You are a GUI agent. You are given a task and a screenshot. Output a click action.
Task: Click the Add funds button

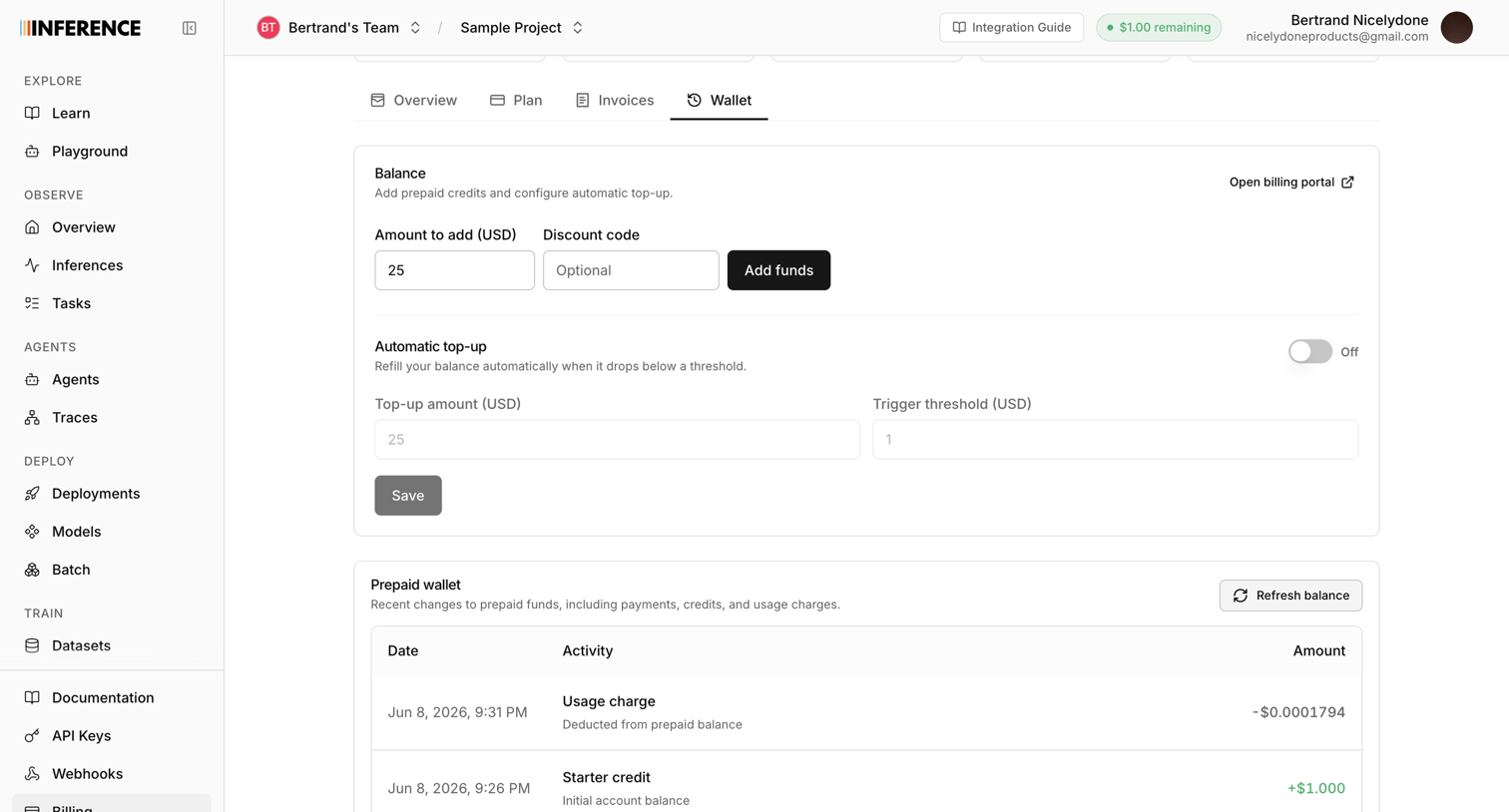click(x=778, y=270)
